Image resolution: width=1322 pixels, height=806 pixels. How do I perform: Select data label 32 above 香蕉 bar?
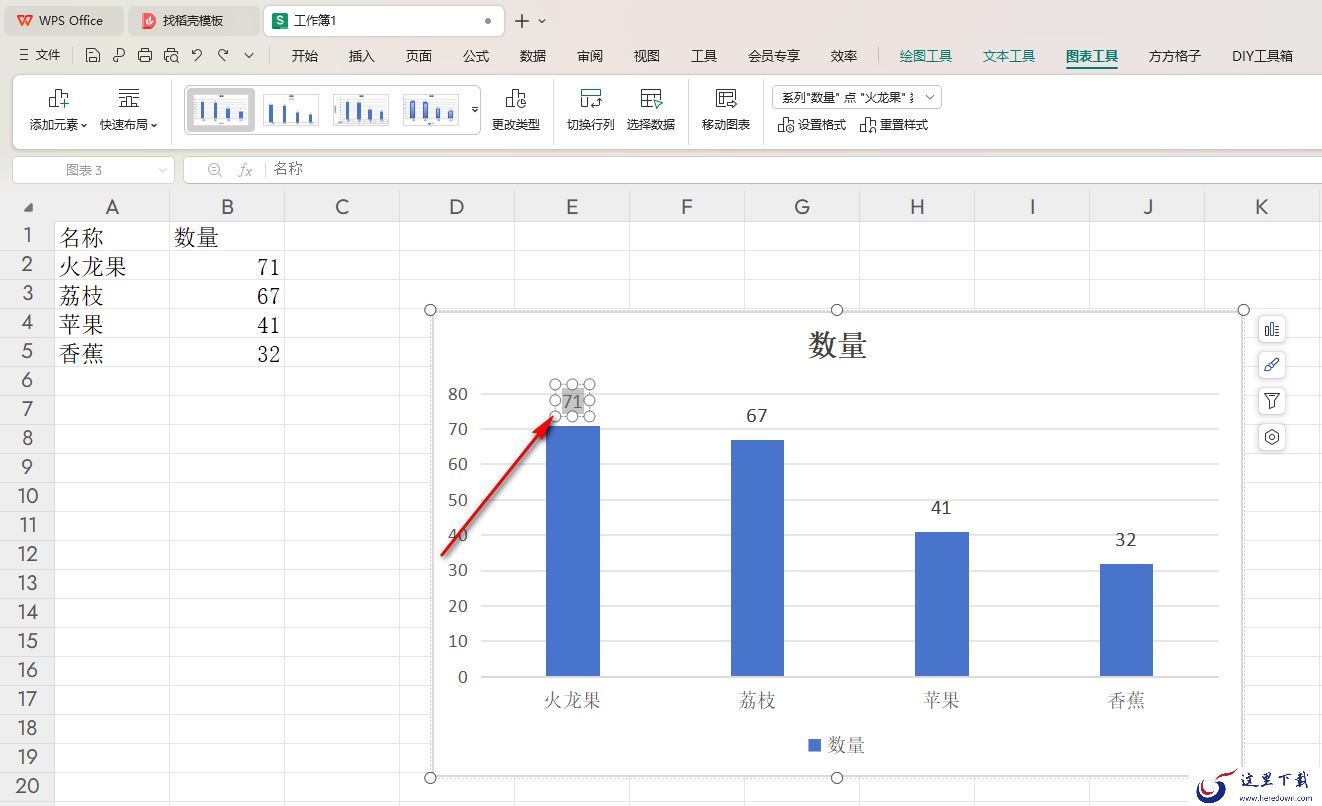coord(1126,540)
